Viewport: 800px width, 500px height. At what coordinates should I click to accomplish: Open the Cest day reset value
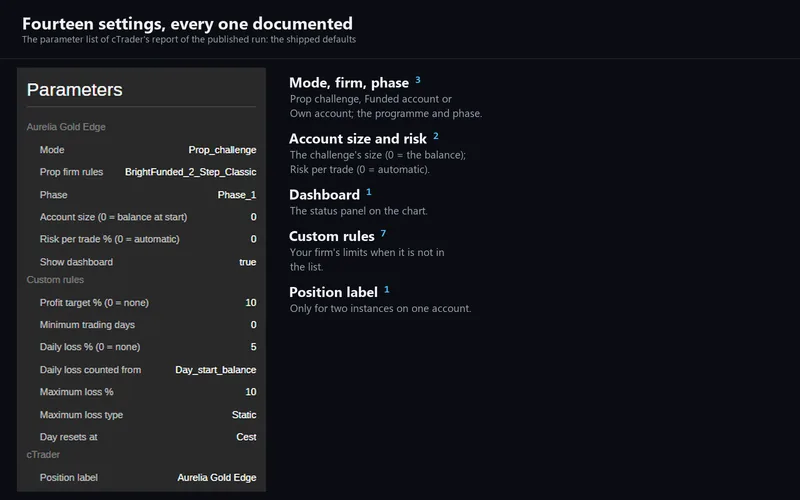[x=246, y=437]
